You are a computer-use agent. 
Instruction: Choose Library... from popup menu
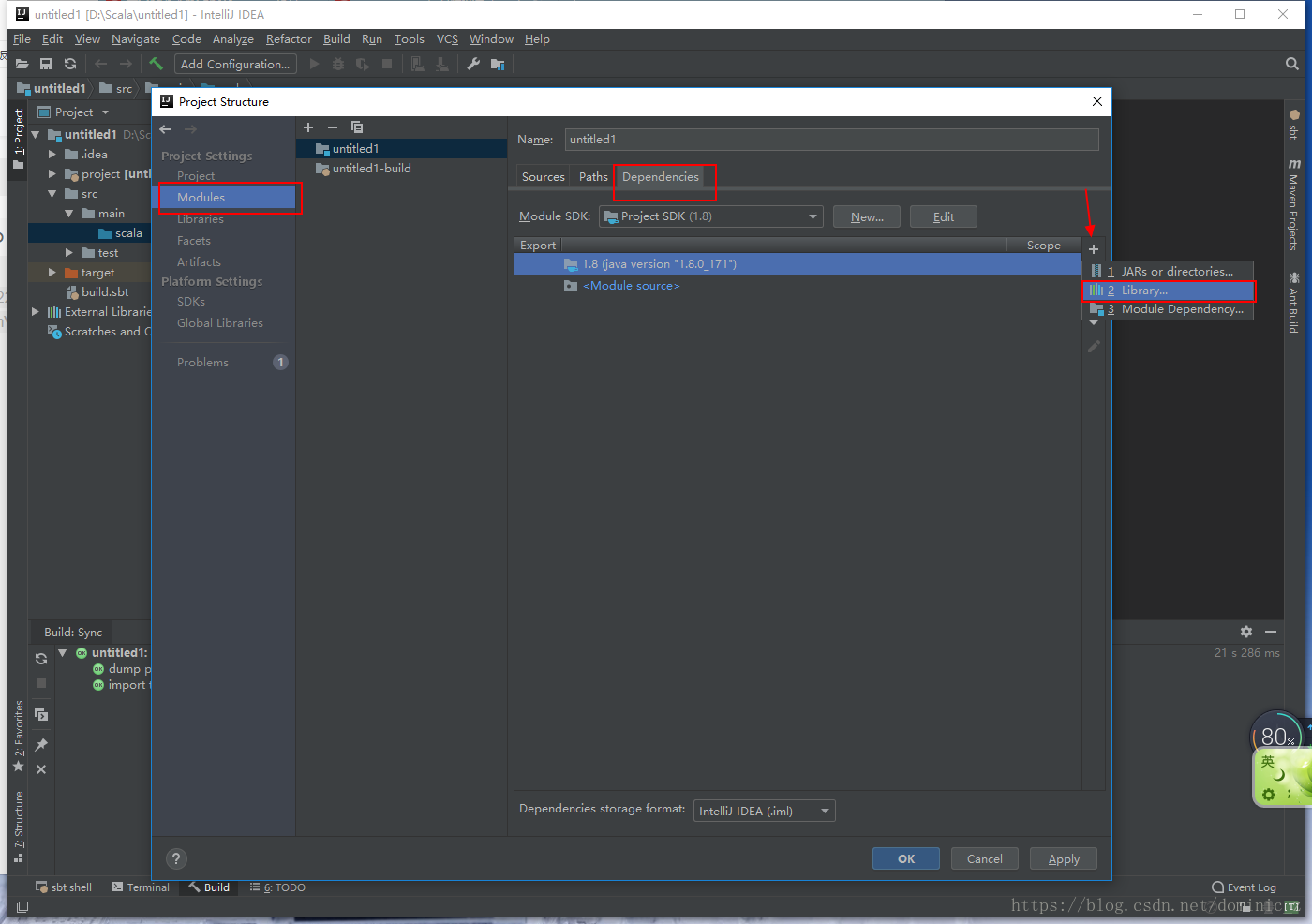click(x=1168, y=291)
